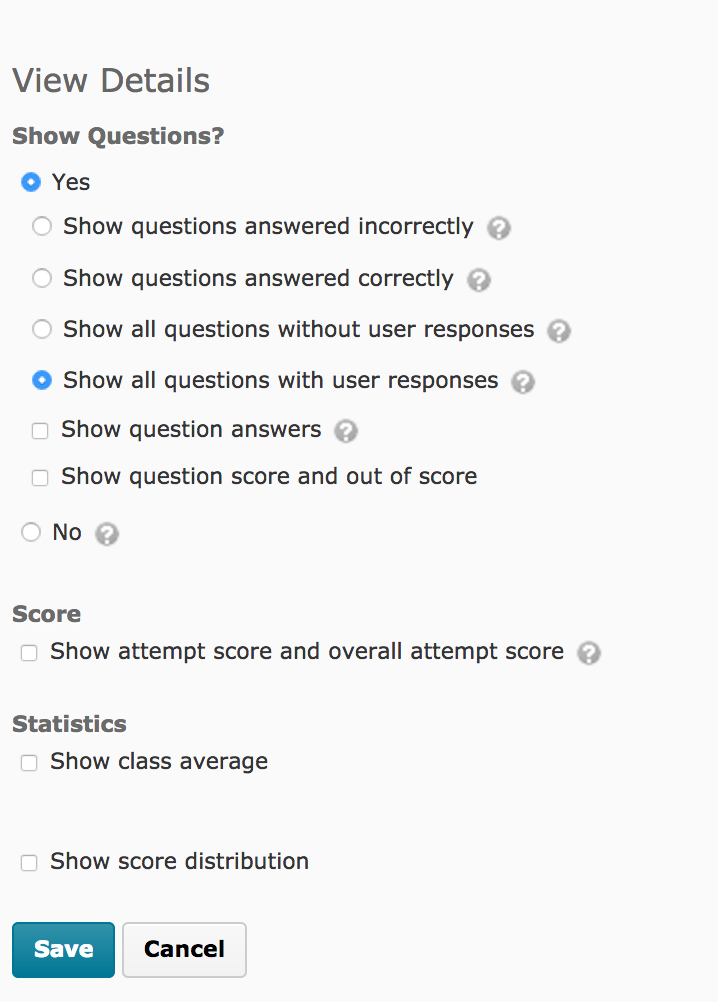The width and height of the screenshot is (718, 1002).
Task: Open help for 'questions without user responses'
Action: click(559, 331)
